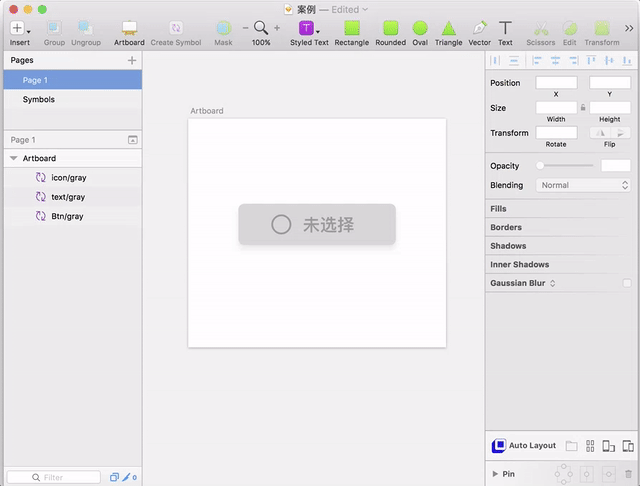Open the document title dropdown chevron

click(365, 9)
